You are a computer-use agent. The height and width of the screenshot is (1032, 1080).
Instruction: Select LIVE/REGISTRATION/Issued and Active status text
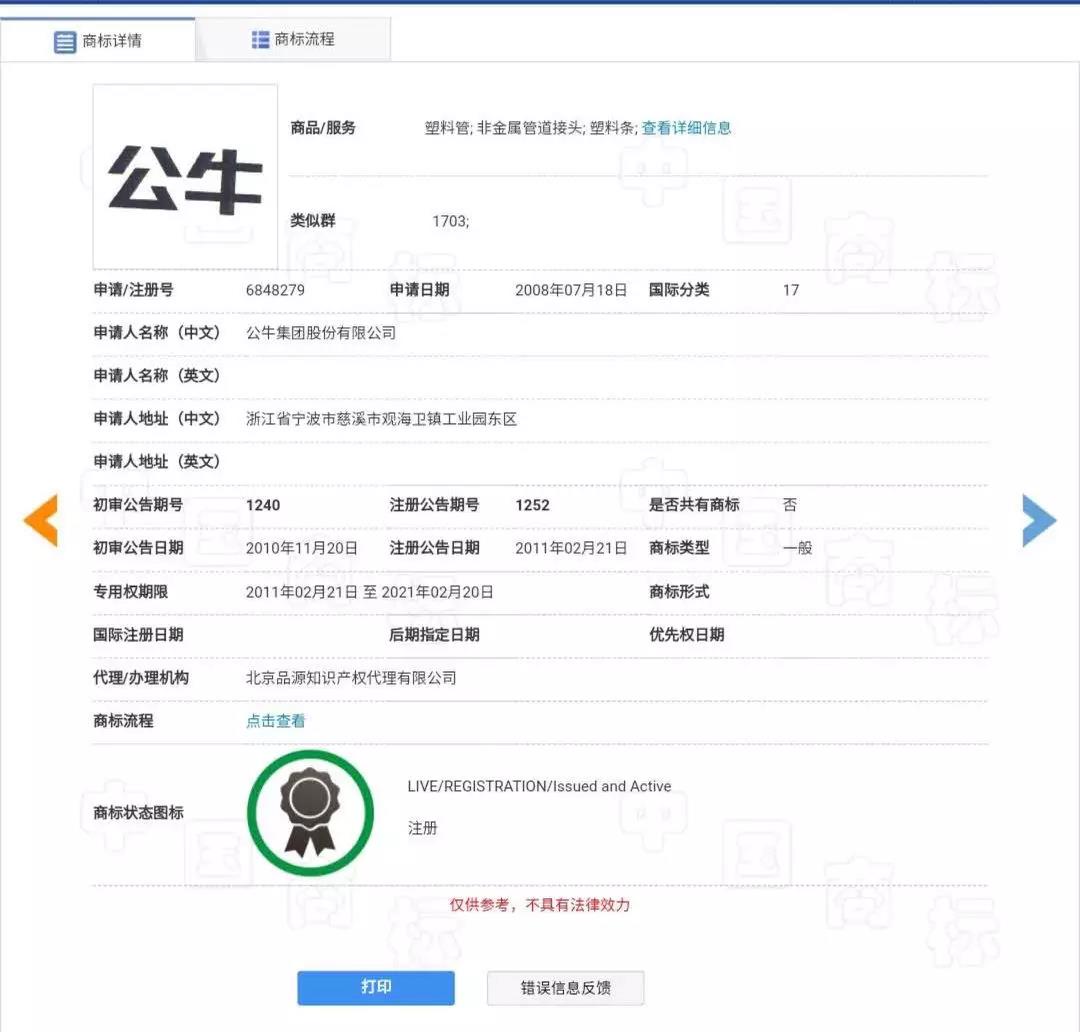tap(539, 786)
